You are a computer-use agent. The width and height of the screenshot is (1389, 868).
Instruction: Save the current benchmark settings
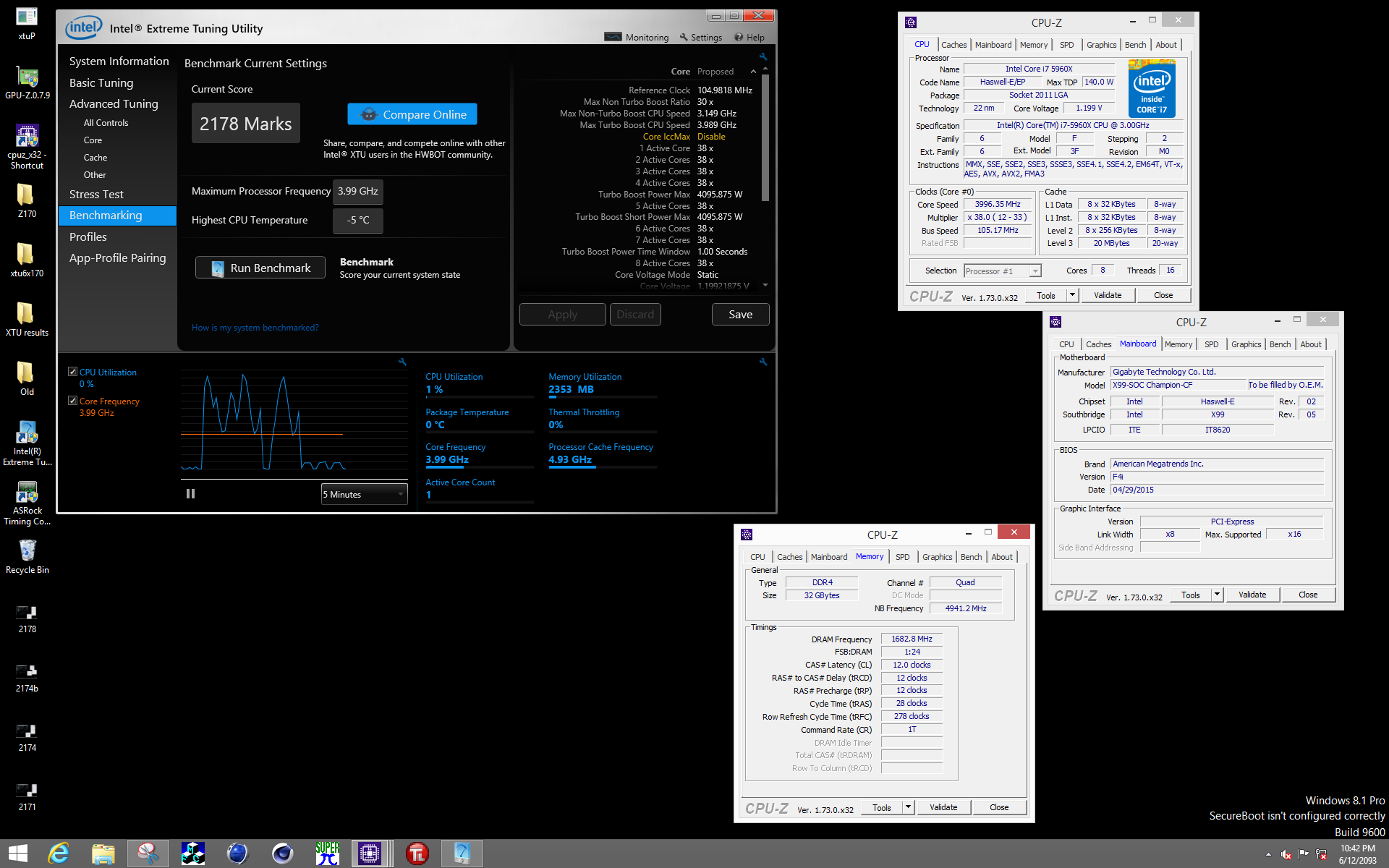click(x=740, y=315)
